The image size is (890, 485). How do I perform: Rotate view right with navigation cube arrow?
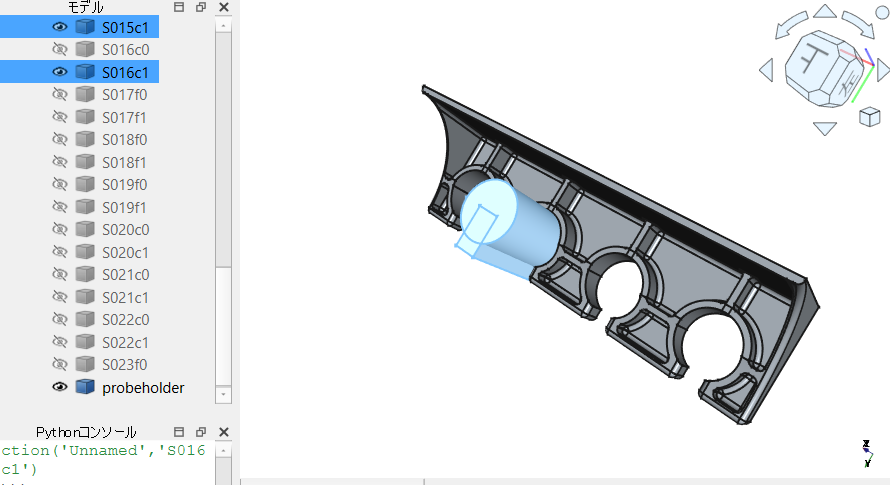(883, 70)
